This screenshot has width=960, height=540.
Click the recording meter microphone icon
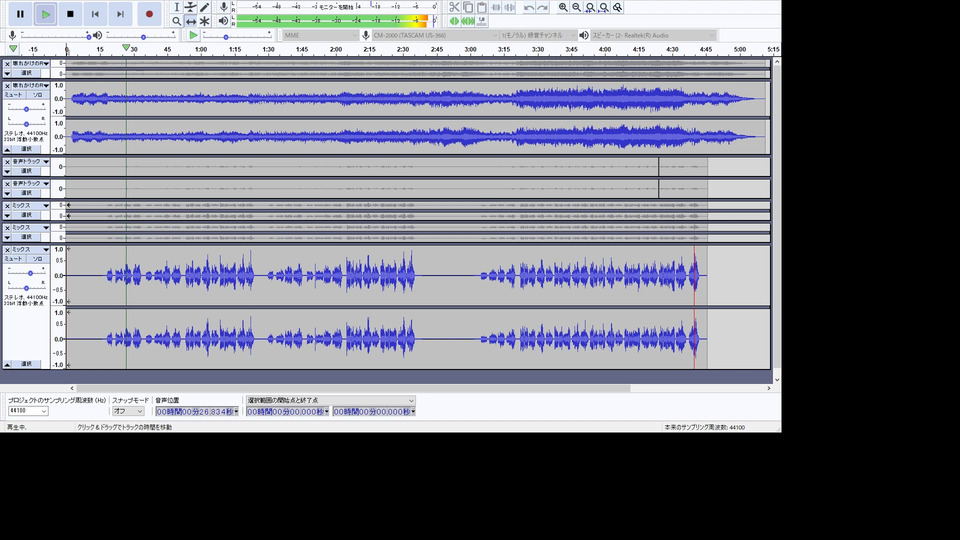[x=223, y=7]
